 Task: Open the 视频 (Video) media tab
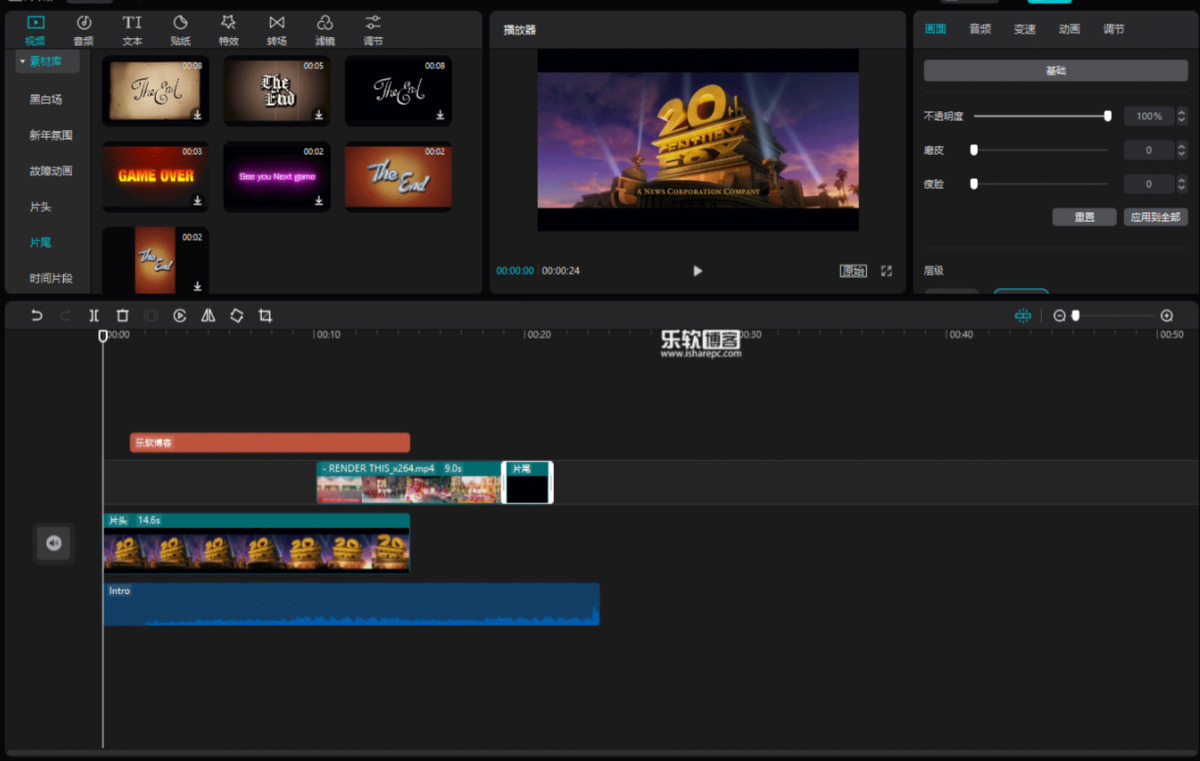[35, 29]
